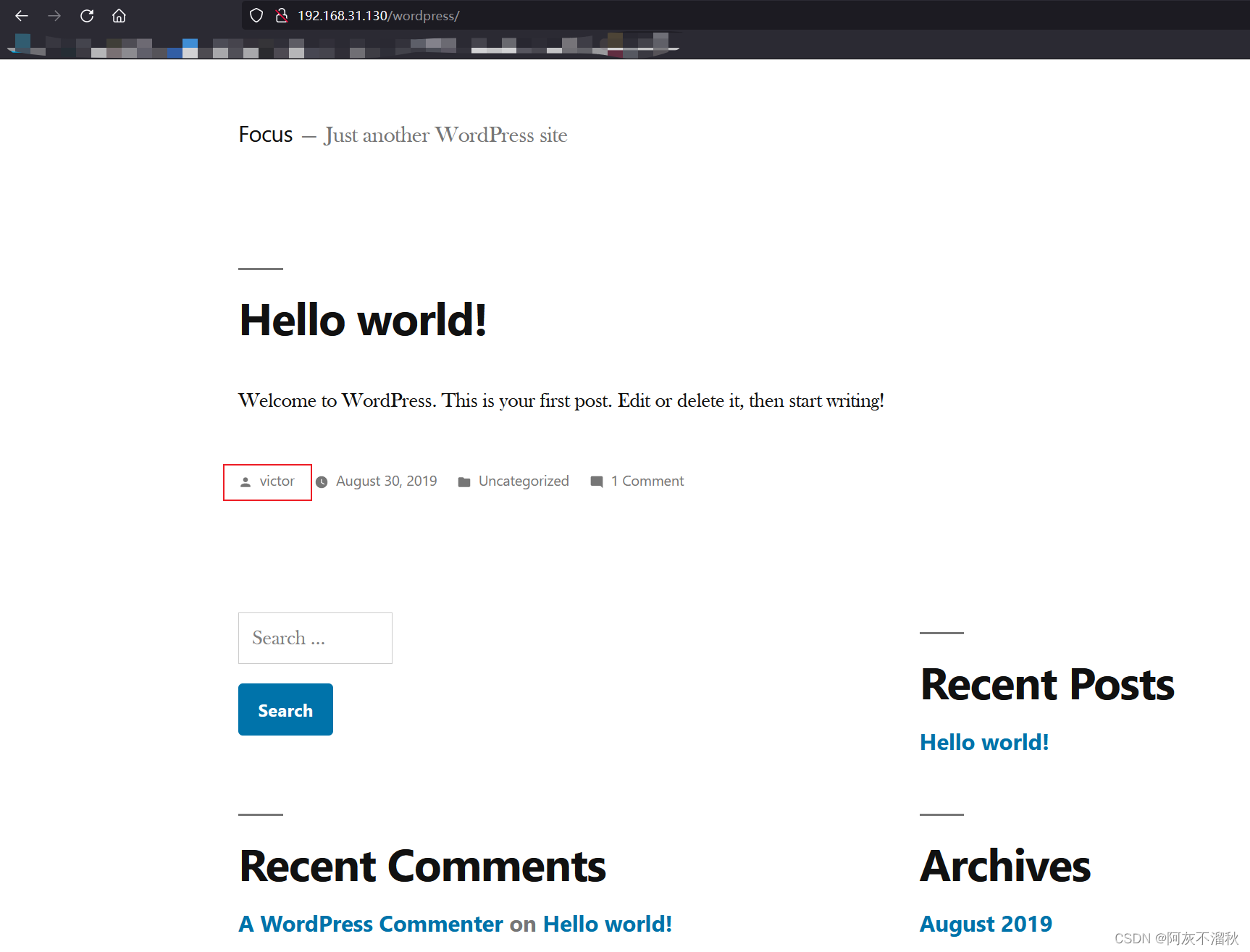This screenshot has height=952, width=1250.
Task: Open author victor's page
Action: pos(277,481)
